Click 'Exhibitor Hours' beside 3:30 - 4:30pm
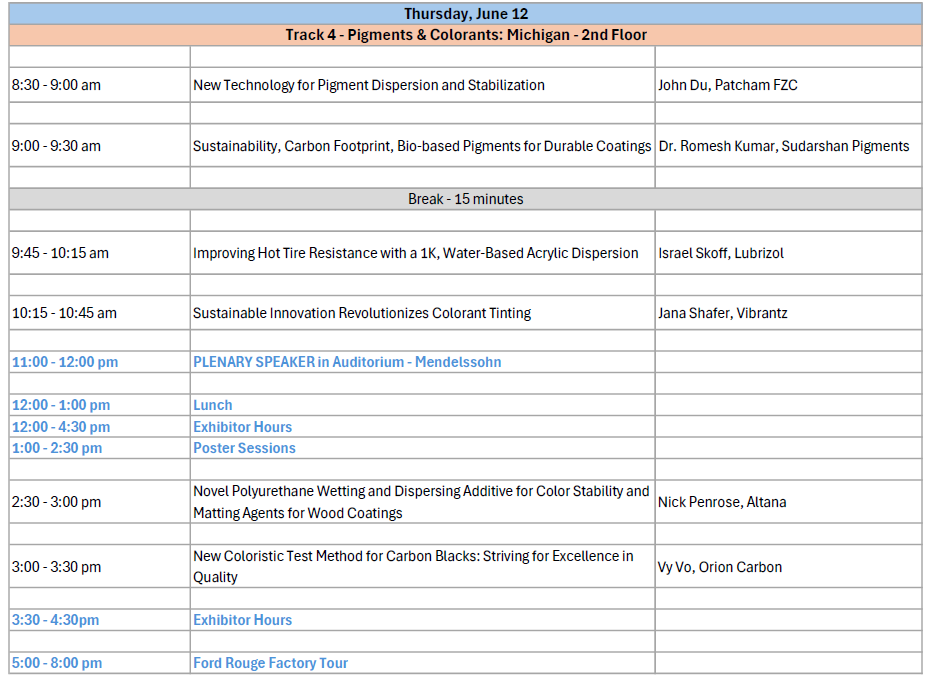The width and height of the screenshot is (932, 698). tap(243, 620)
